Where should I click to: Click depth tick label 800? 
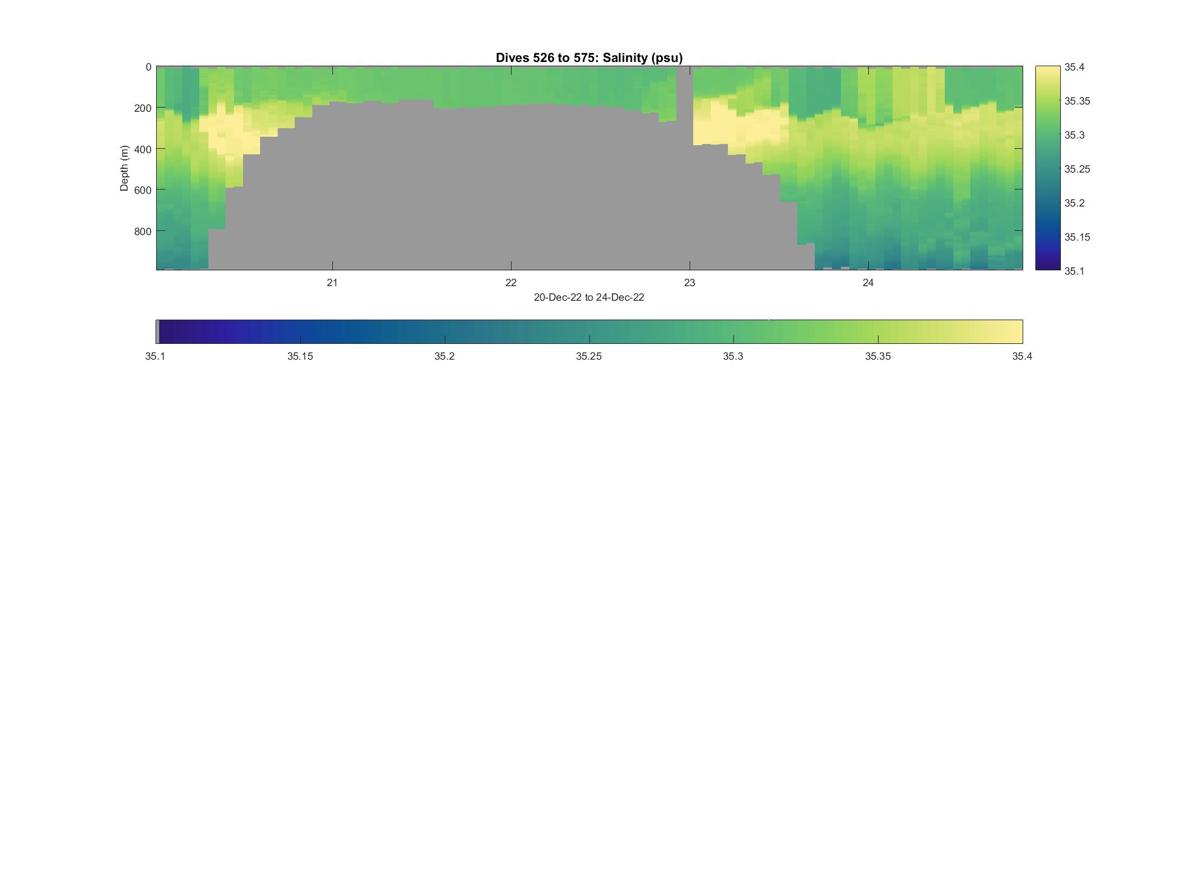142,232
